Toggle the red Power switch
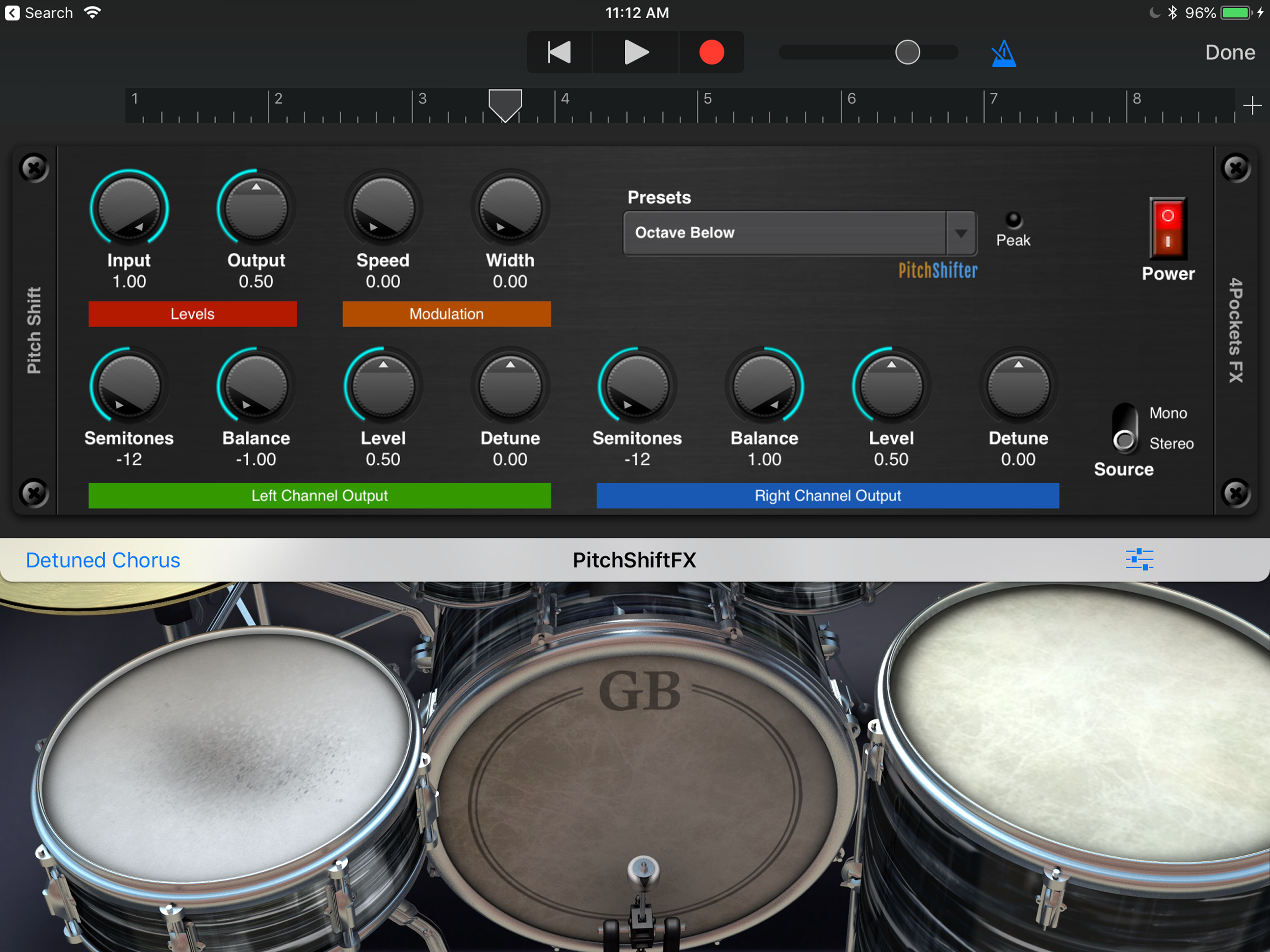 point(1167,229)
